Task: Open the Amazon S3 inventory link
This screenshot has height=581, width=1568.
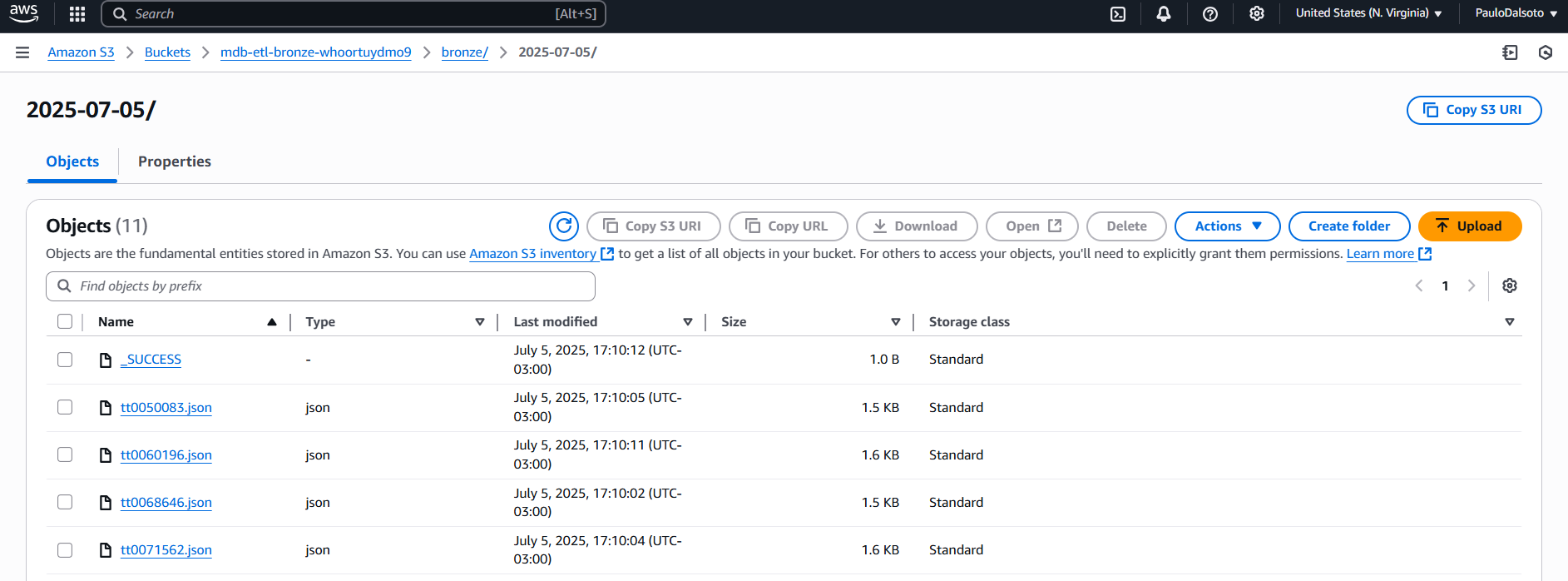Action: click(532, 254)
